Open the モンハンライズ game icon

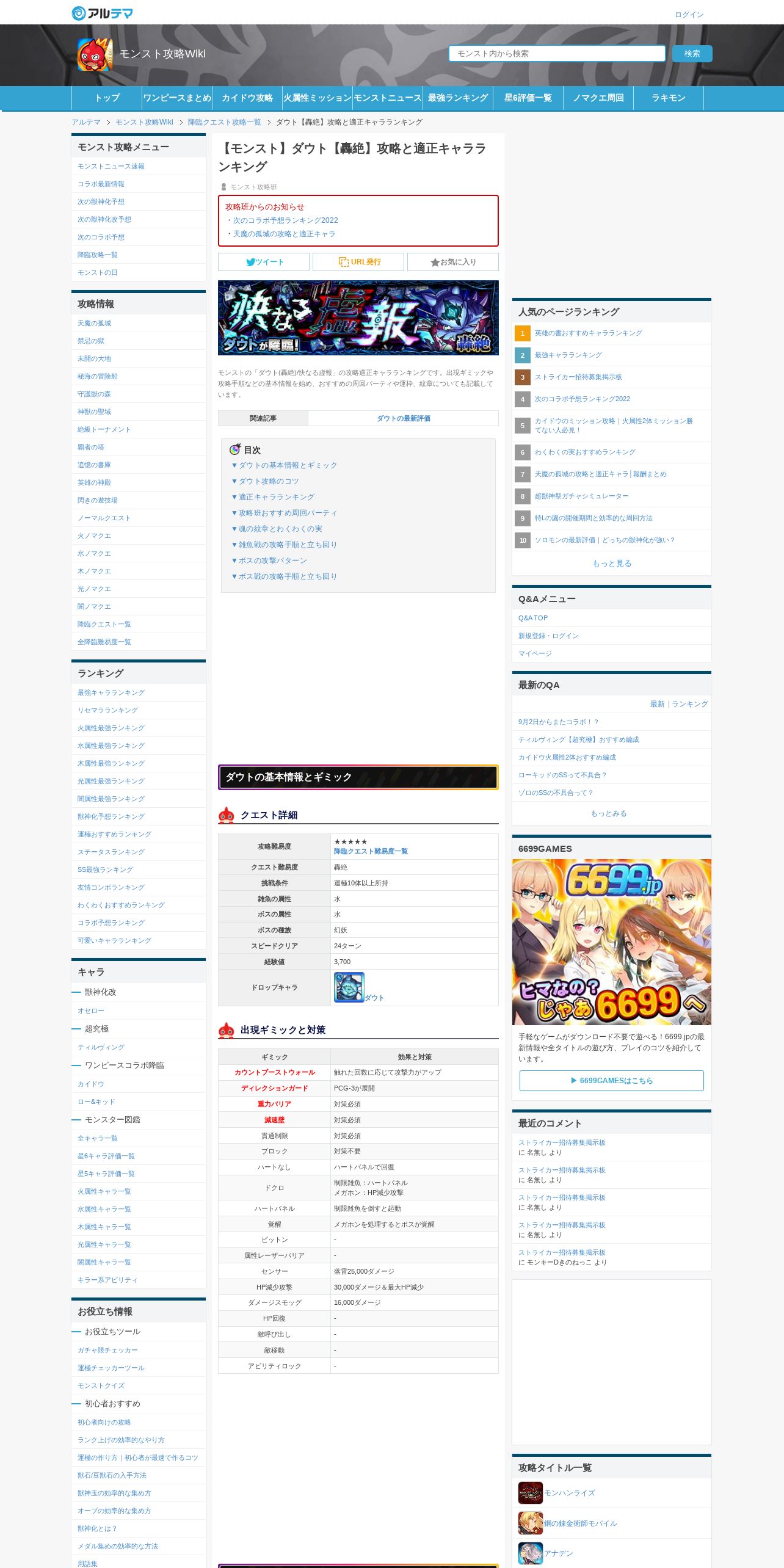click(530, 1492)
